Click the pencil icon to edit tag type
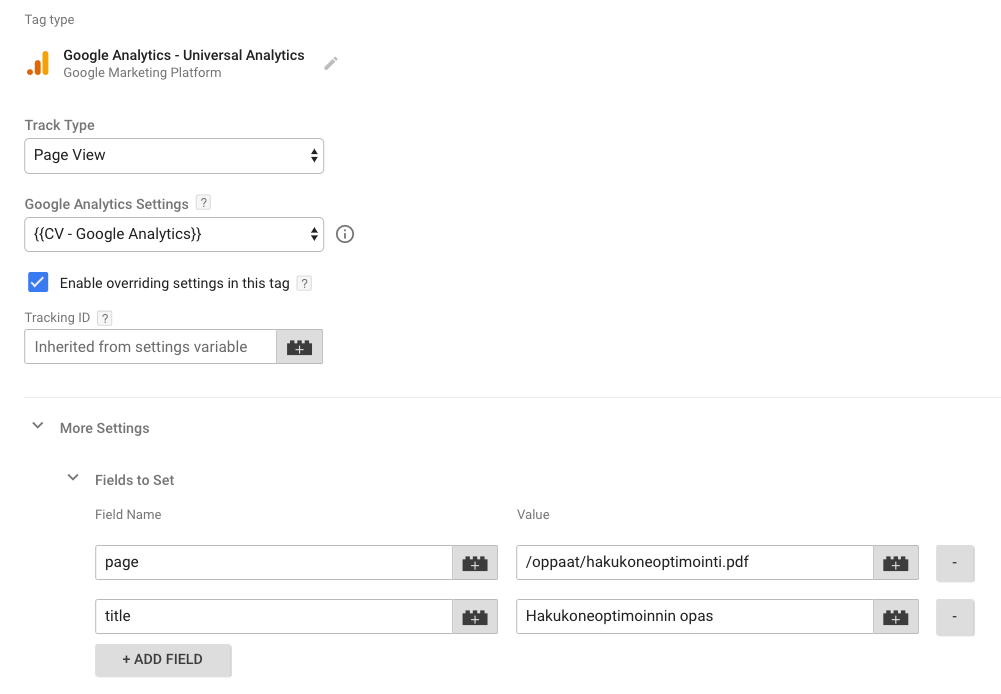Screen dimensions: 1001x694 coord(331,63)
